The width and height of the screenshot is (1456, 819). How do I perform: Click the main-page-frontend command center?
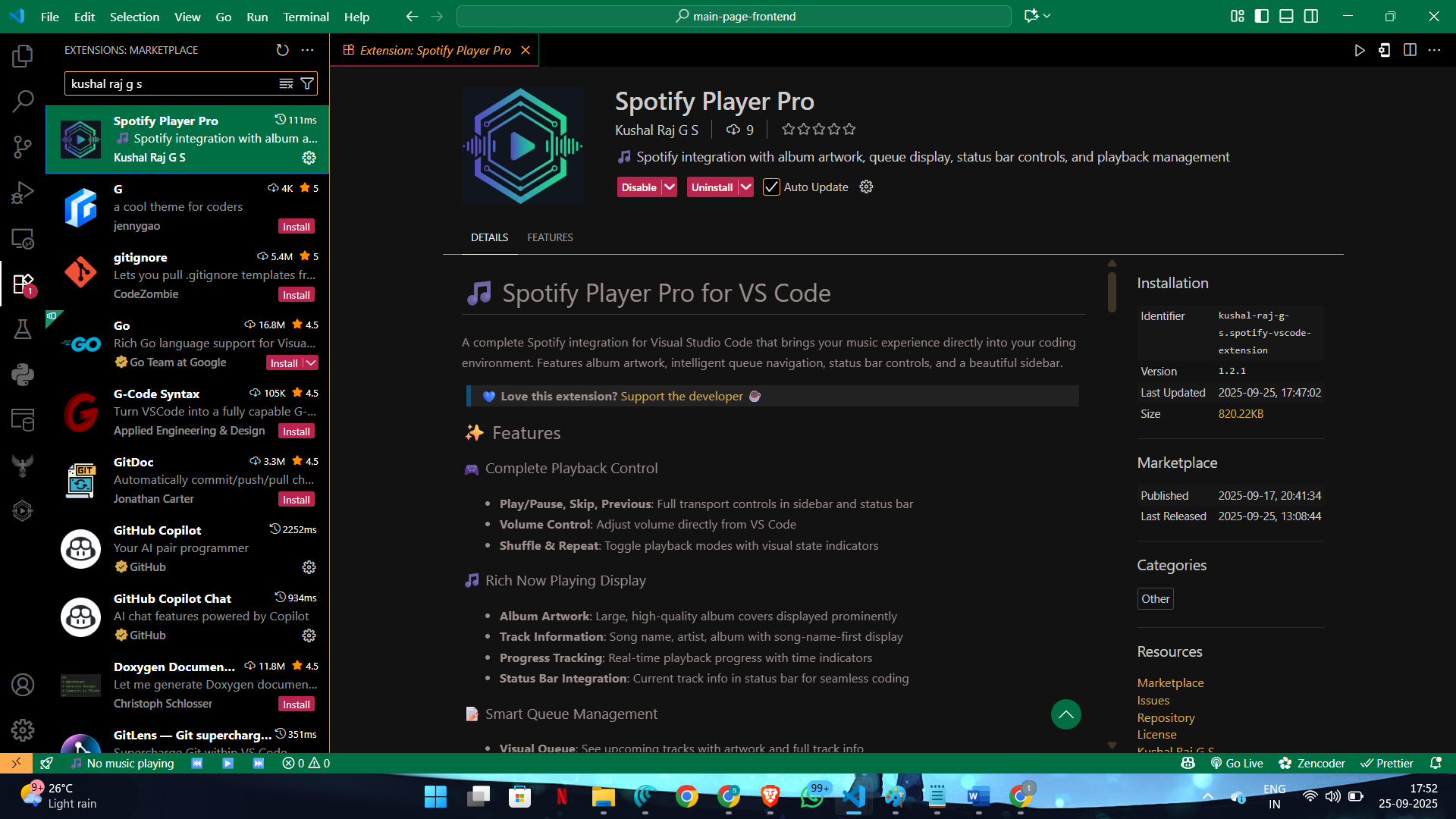point(734,16)
